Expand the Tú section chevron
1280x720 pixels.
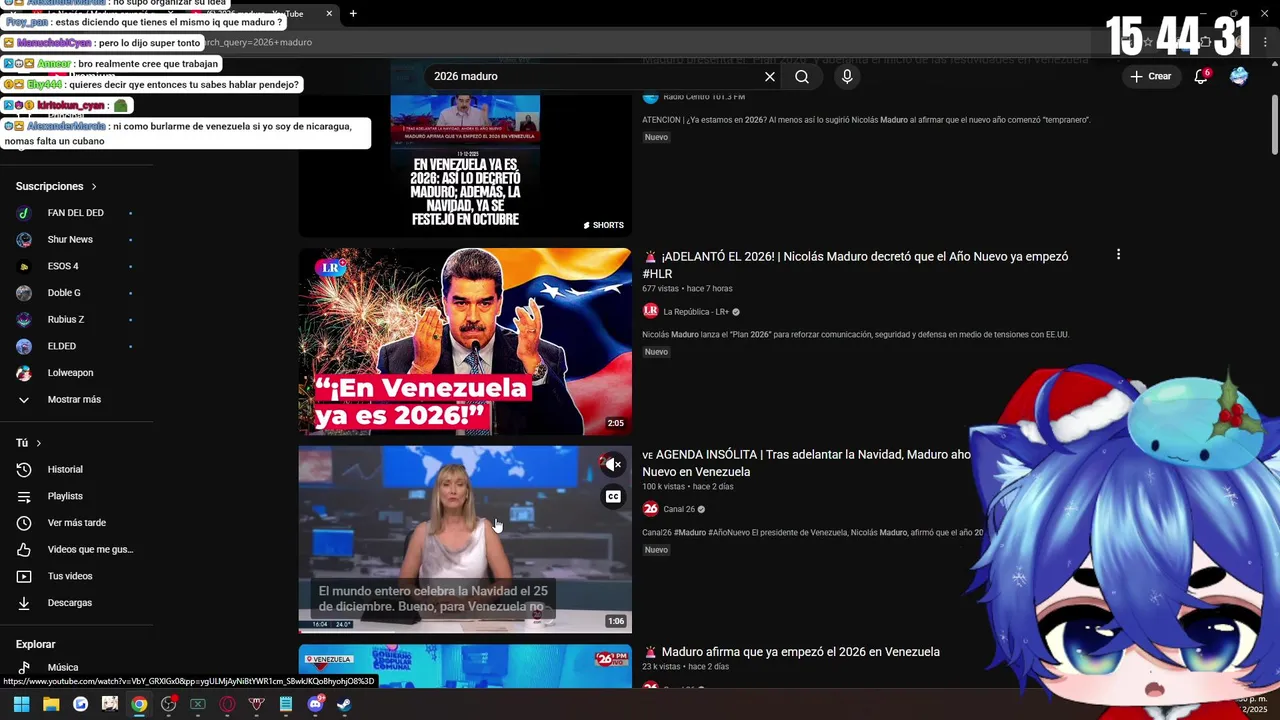(39, 443)
